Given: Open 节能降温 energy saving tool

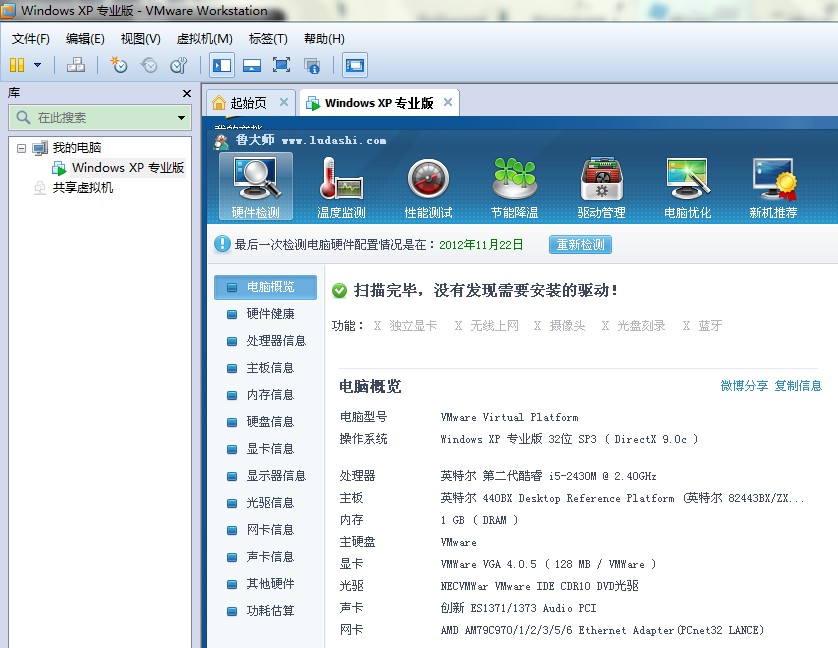Looking at the screenshot, I should [x=515, y=188].
